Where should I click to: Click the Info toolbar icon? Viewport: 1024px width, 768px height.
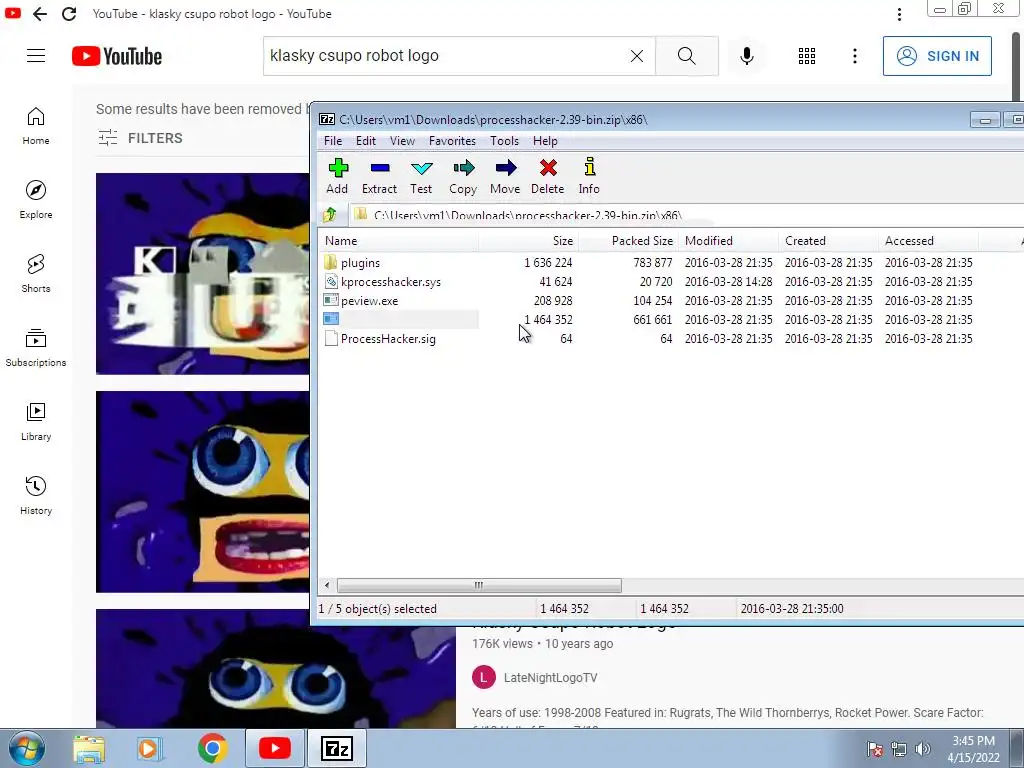tap(589, 176)
